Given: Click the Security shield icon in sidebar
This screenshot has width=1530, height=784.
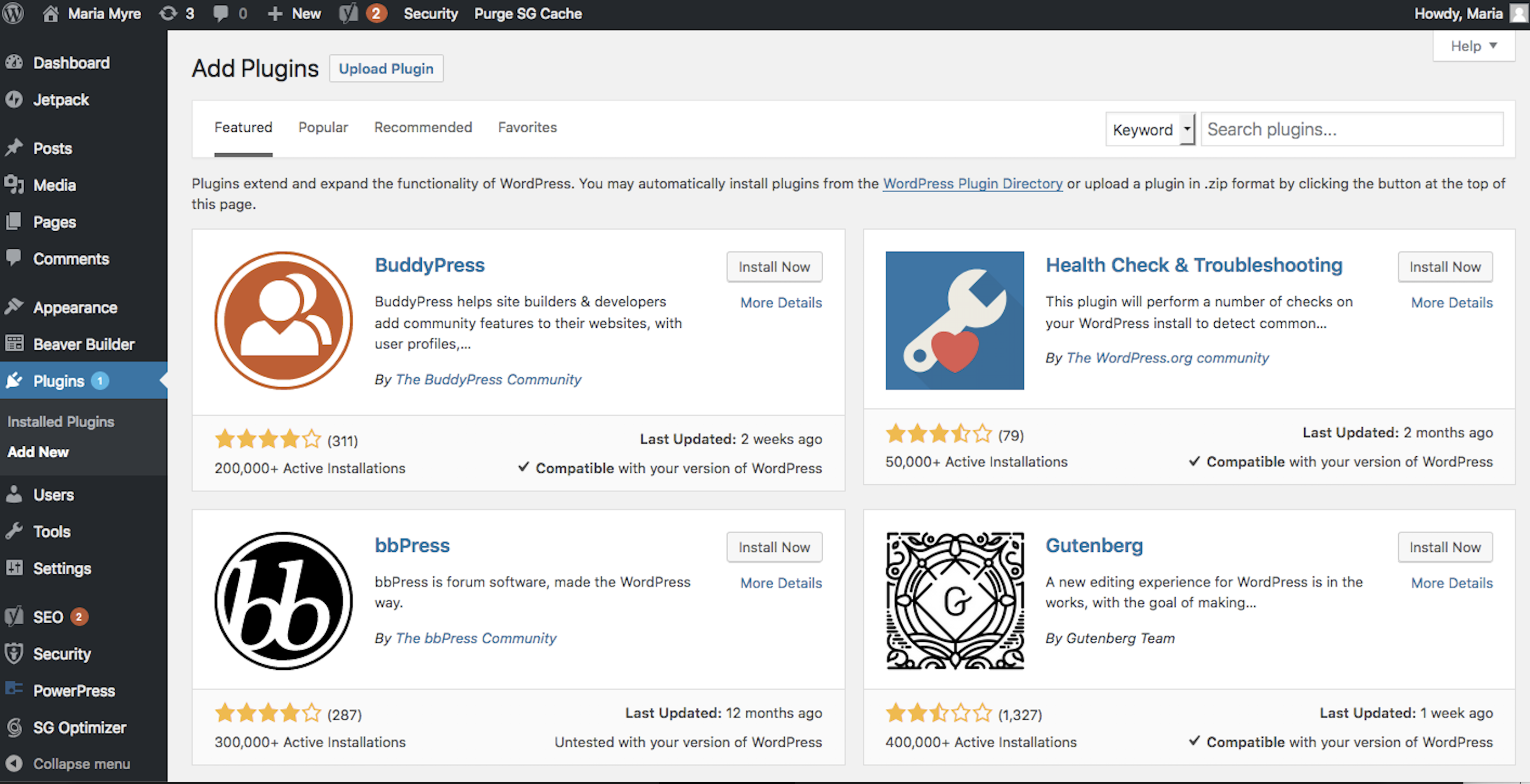Looking at the screenshot, I should click(14, 653).
